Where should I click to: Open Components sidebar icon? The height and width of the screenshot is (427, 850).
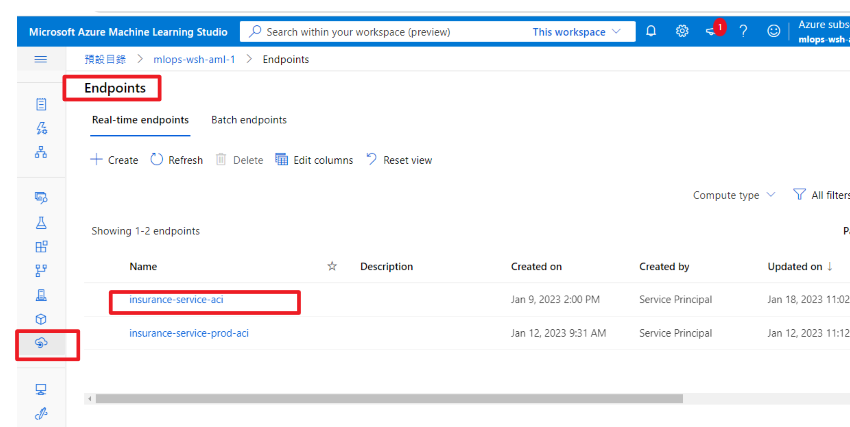(x=41, y=247)
